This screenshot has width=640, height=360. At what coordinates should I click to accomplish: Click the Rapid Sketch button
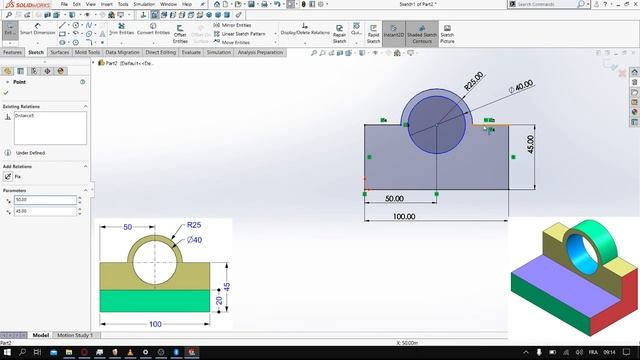coord(373,34)
